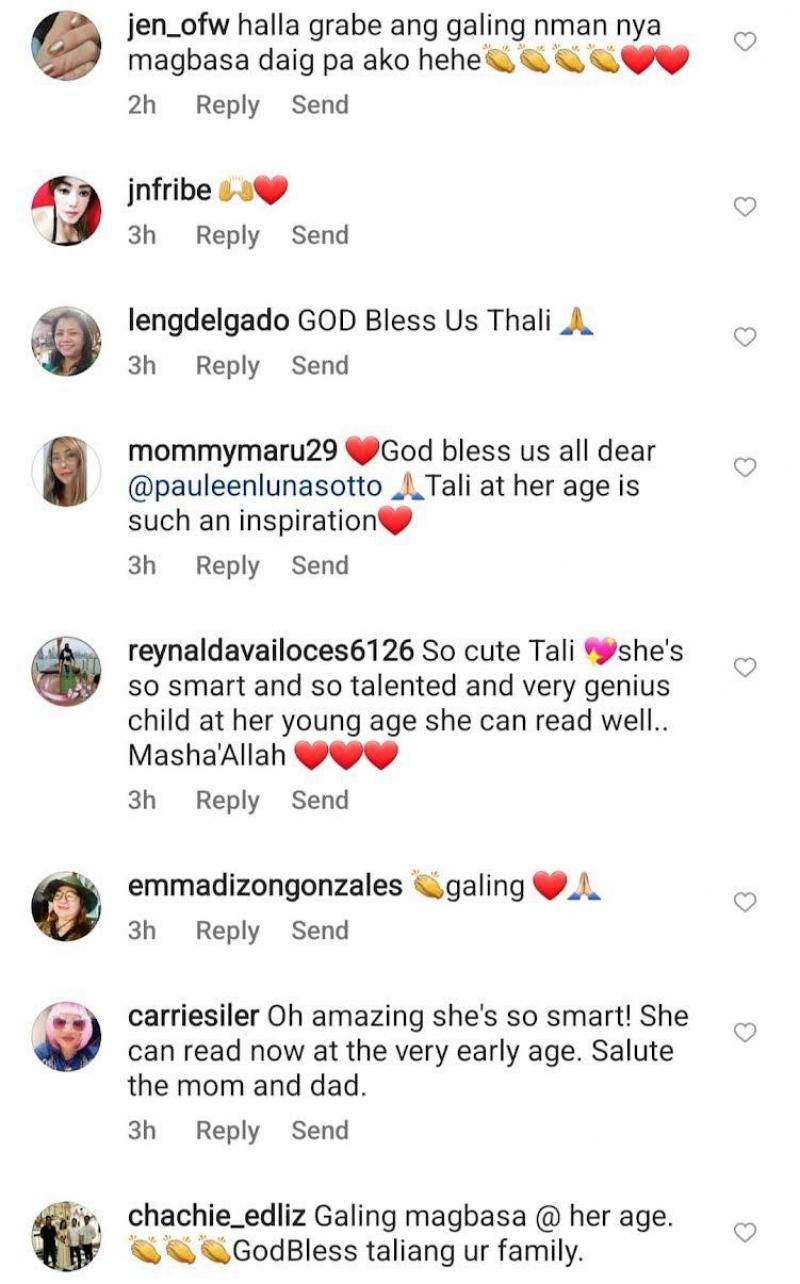Open carriesiler's profile photo
Viewport: 800px width, 1284px height.
67,1036
